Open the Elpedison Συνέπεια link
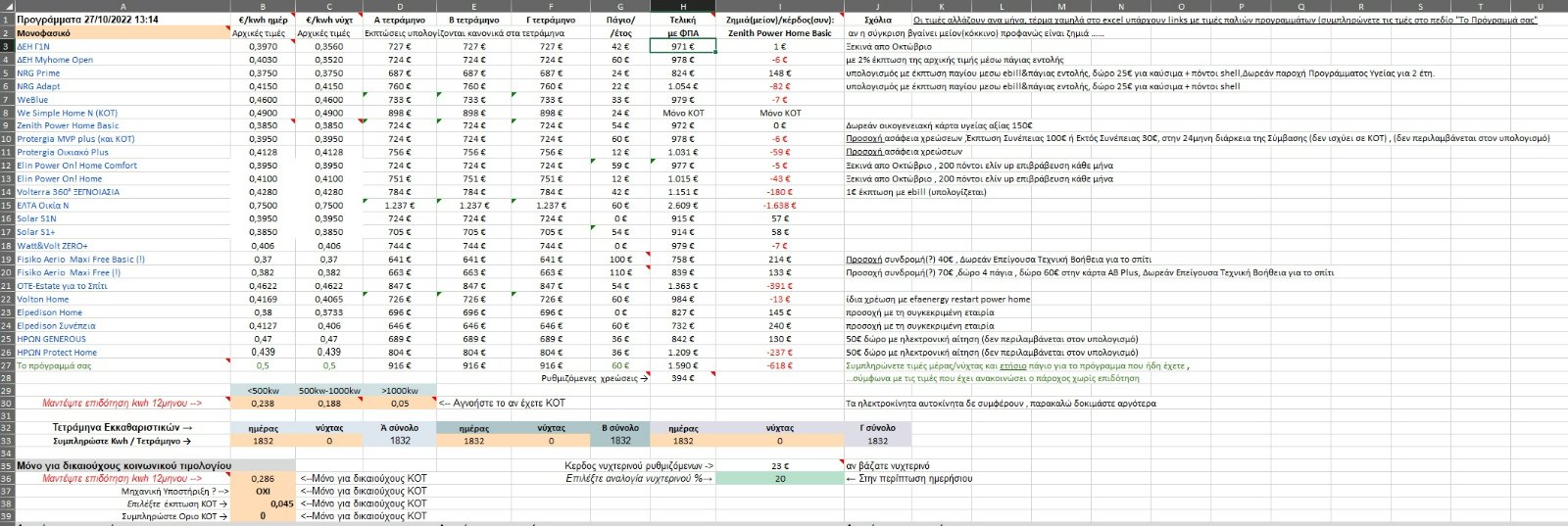The image size is (1568, 526). click(x=56, y=325)
